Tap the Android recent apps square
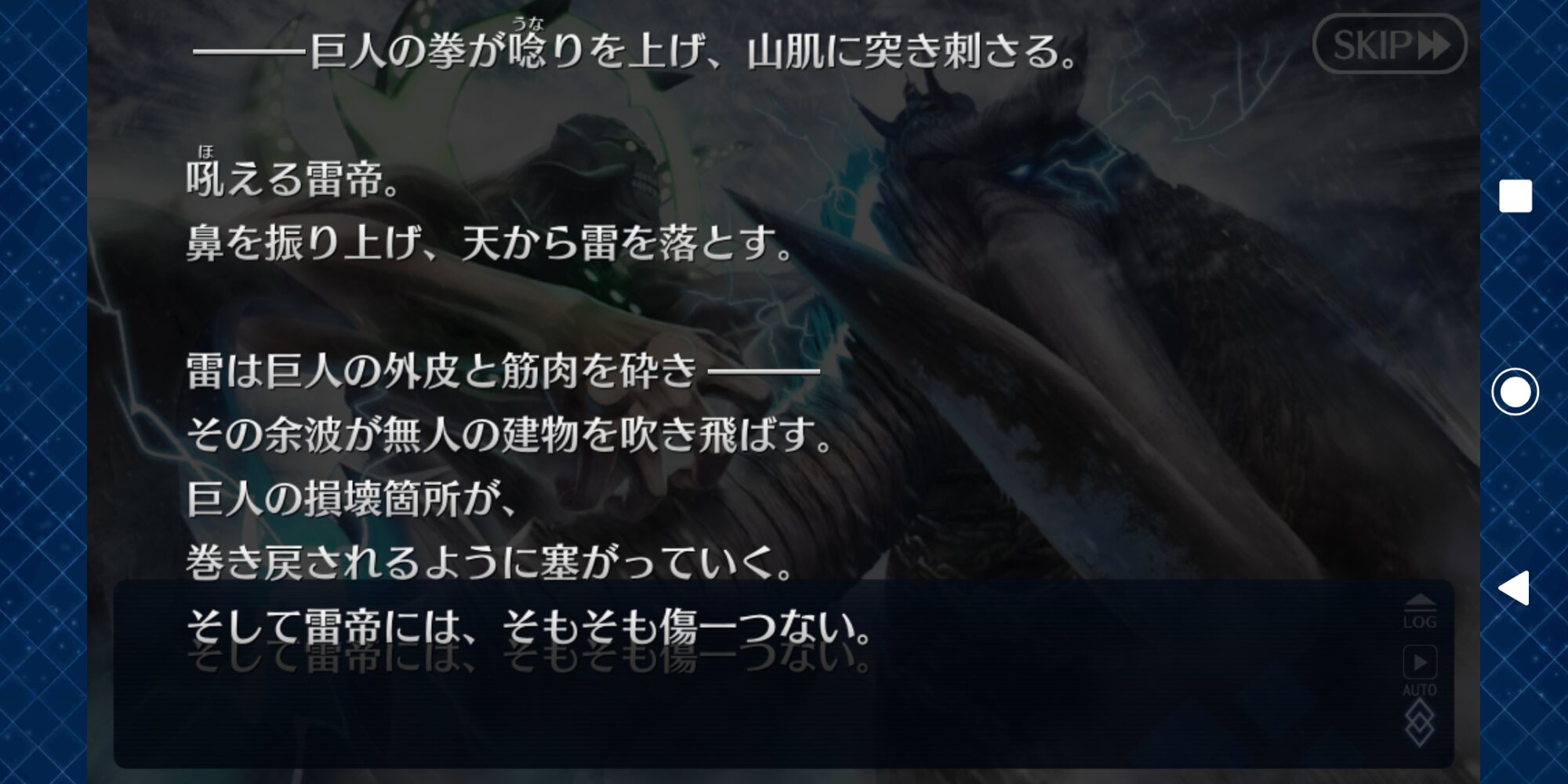This screenshot has height=784, width=1568. click(1515, 196)
